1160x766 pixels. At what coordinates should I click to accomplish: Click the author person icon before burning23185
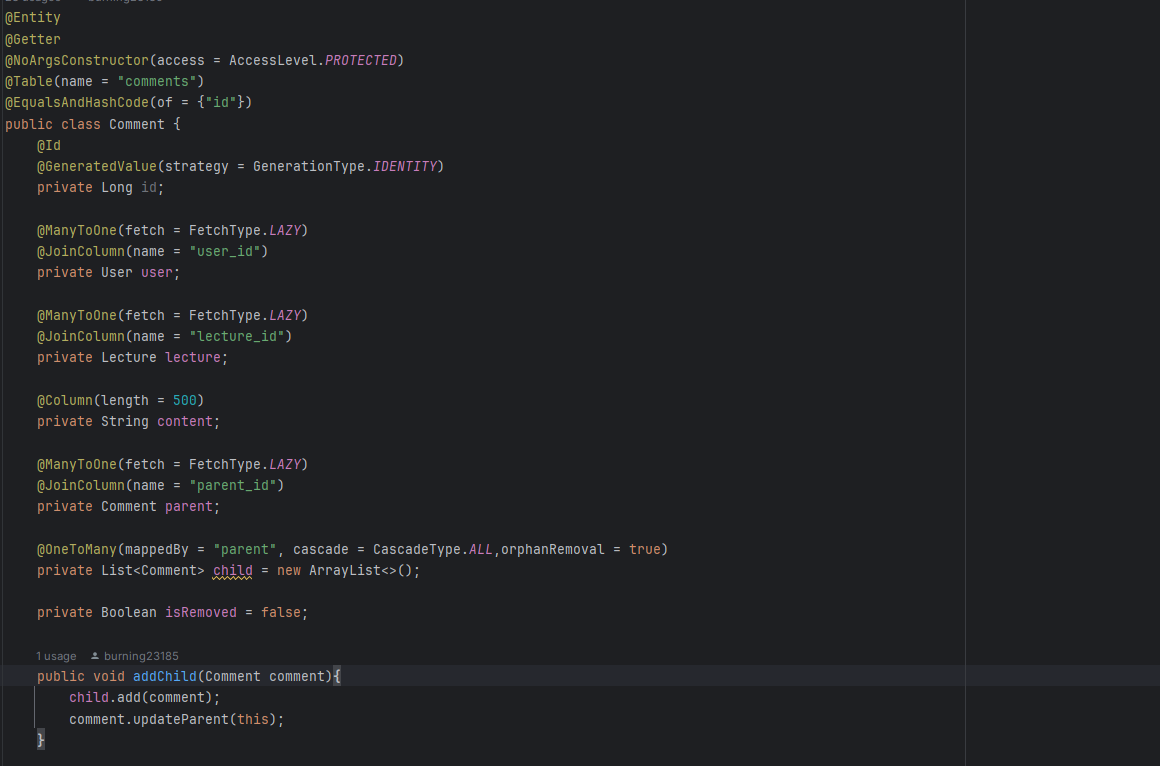tap(95, 656)
